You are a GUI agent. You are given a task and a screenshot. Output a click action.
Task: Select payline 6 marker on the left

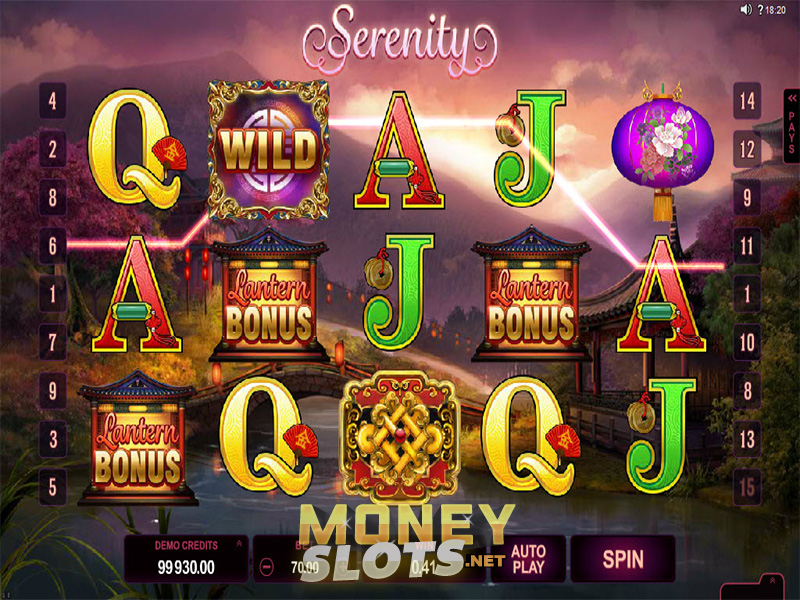click(x=53, y=246)
